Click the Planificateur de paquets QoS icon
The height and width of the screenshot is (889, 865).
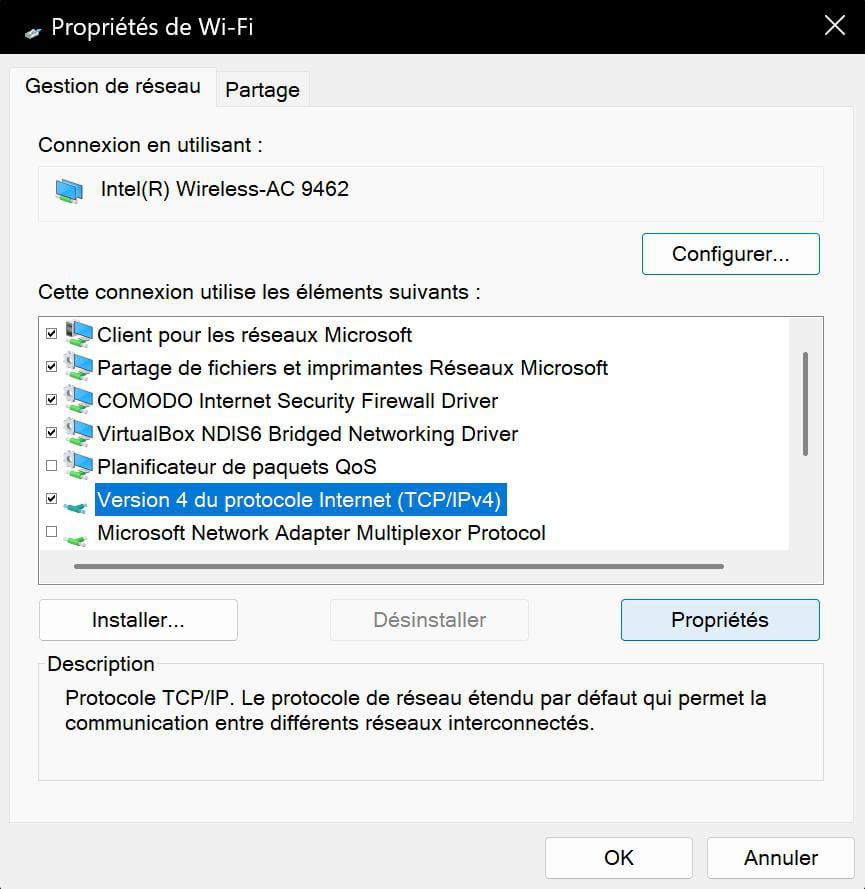click(78, 465)
